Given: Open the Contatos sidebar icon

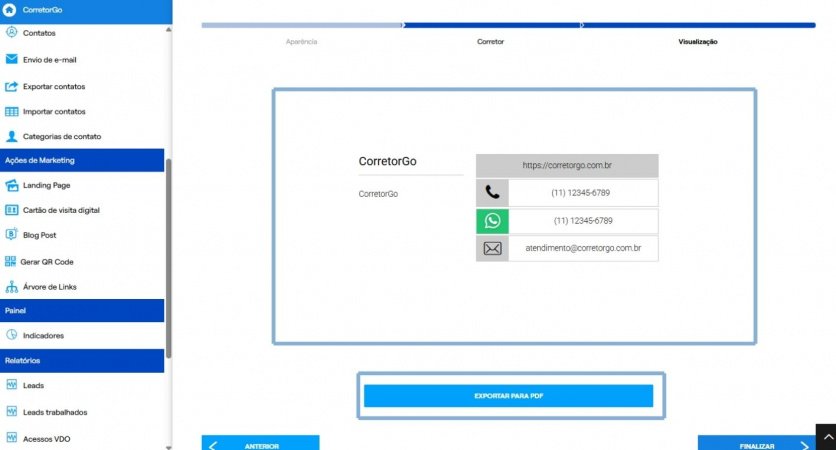Looking at the screenshot, I should tap(11, 32).
